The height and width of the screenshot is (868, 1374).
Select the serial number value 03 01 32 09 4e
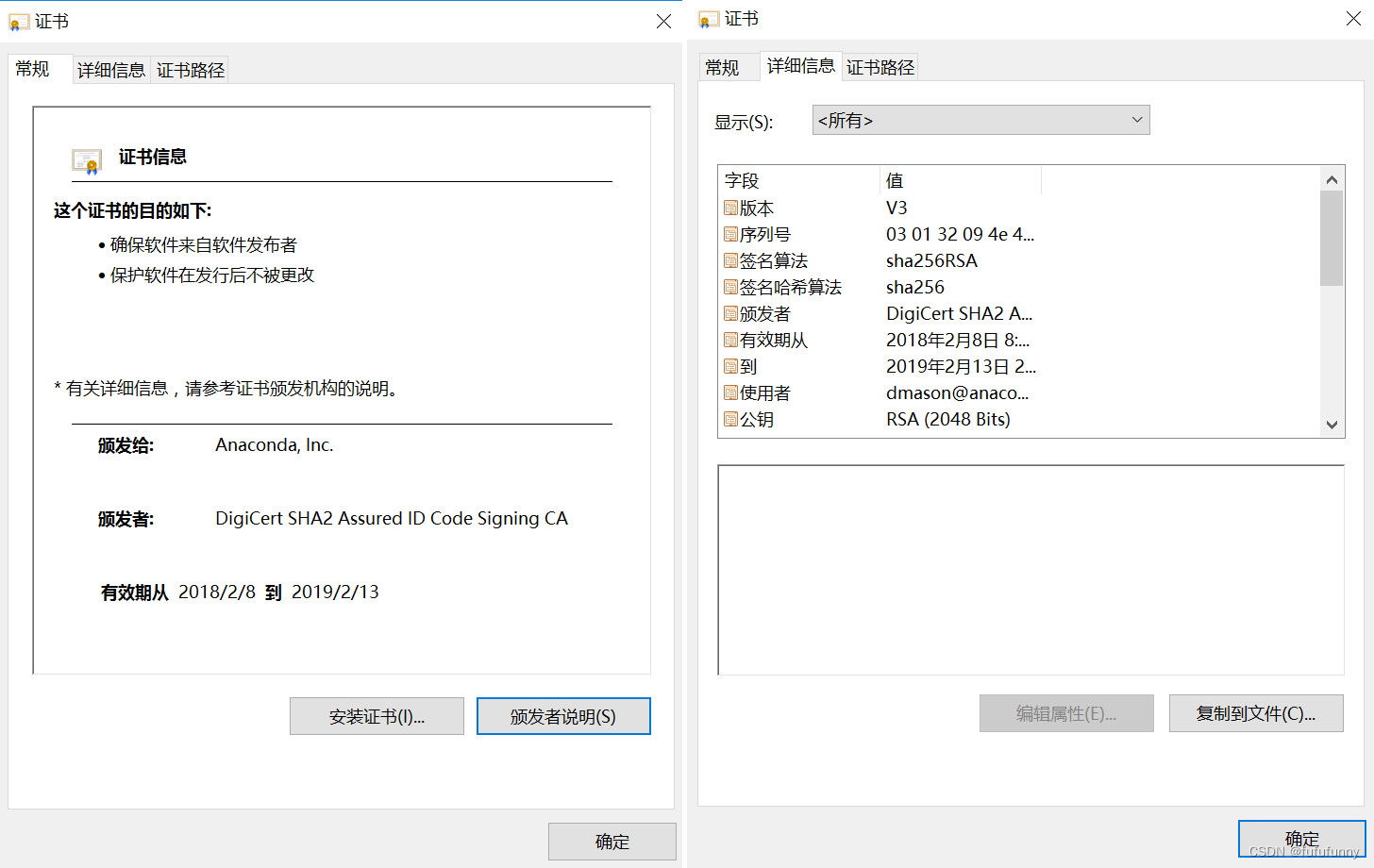coord(960,234)
